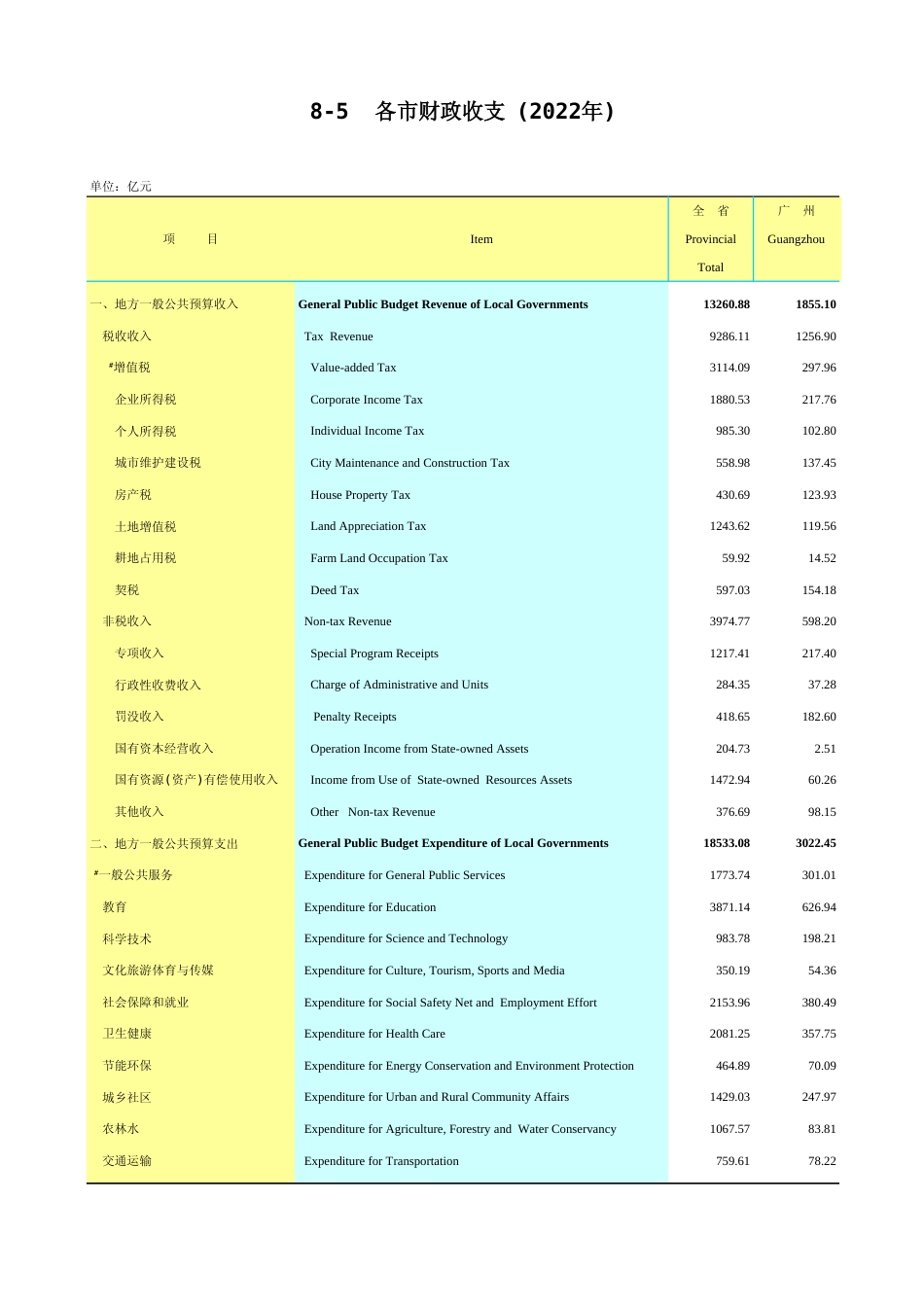The height and width of the screenshot is (1307, 924).
Task: Click the "Expenditure for Health Care" cell
Action: click(374, 1034)
